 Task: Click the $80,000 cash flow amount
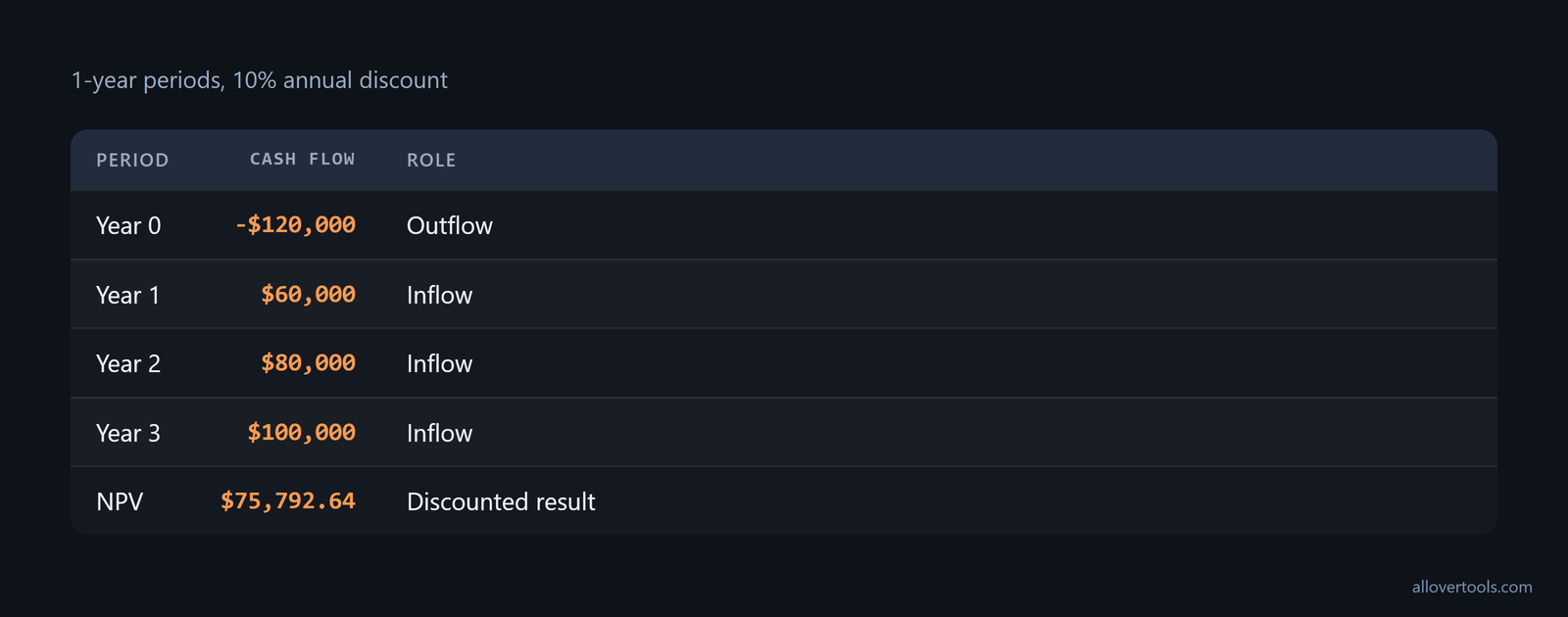[308, 362]
